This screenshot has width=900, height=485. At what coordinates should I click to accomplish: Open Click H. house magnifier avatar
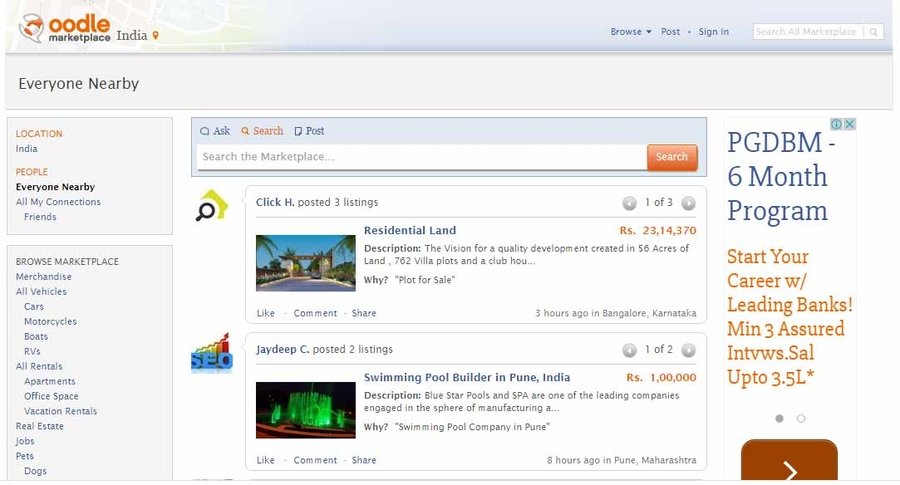[212, 206]
